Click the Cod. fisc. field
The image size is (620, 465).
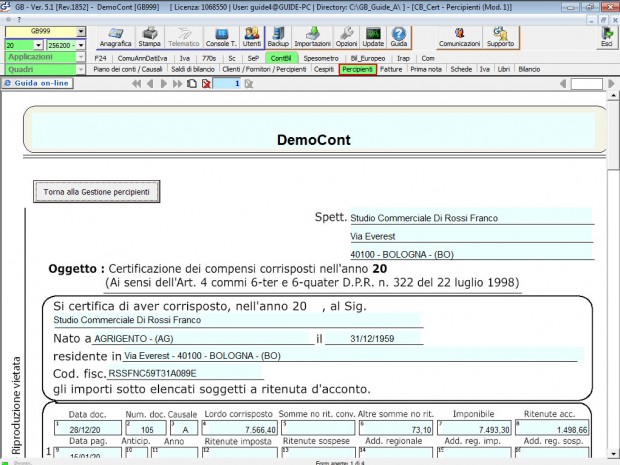point(184,373)
